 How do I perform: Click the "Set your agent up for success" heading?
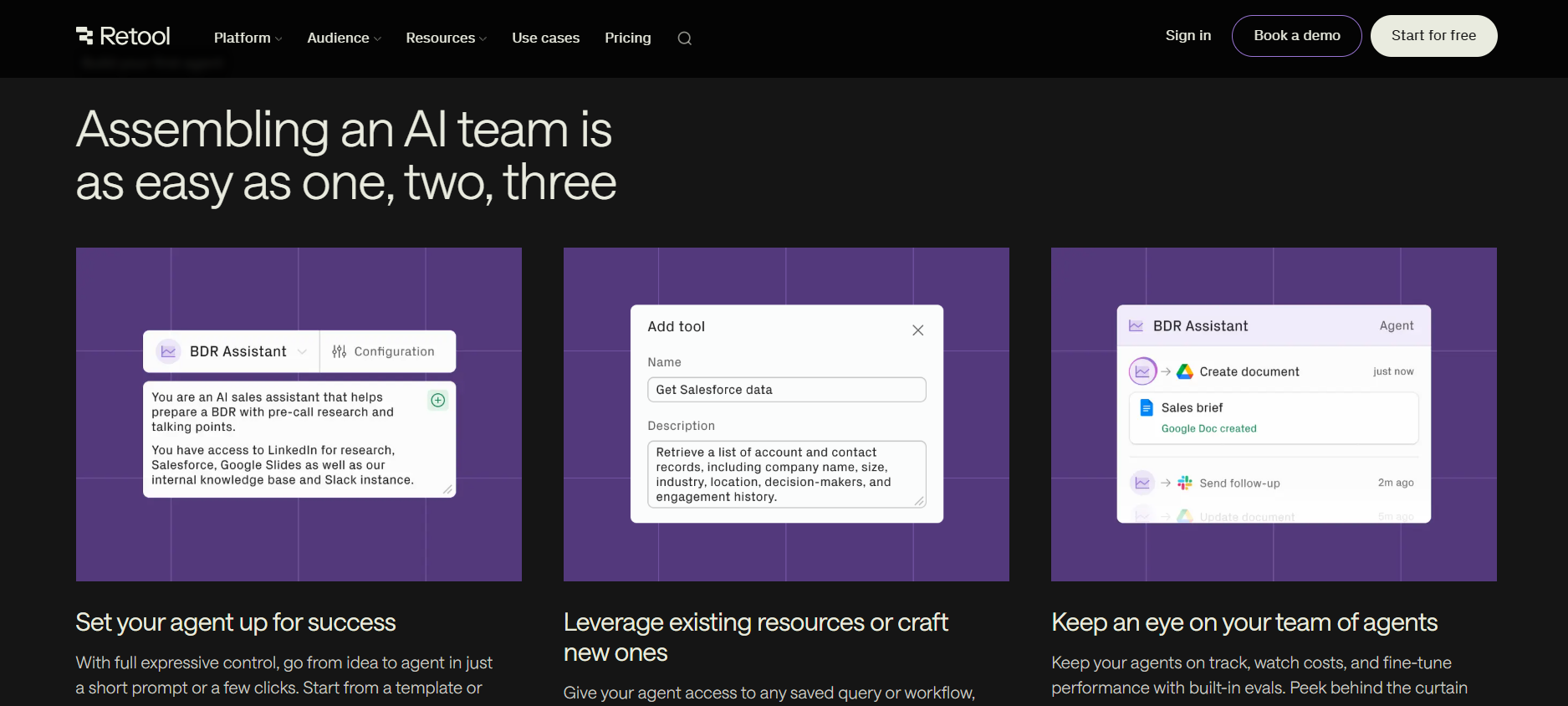pos(236,622)
